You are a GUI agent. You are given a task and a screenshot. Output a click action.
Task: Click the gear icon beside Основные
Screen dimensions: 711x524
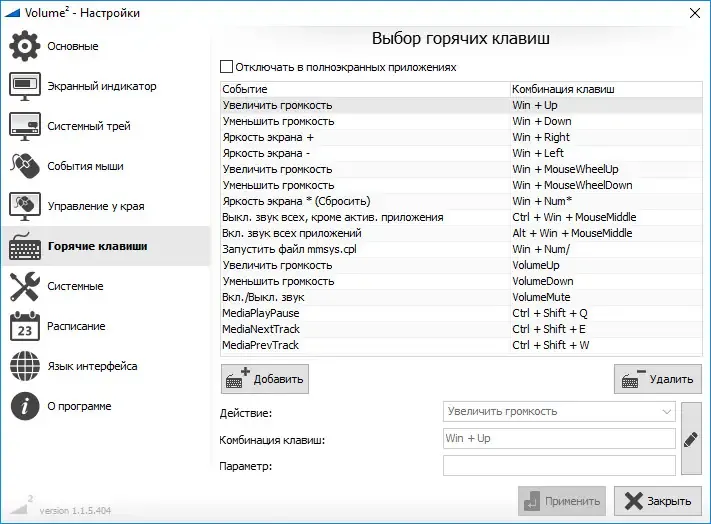(24, 46)
